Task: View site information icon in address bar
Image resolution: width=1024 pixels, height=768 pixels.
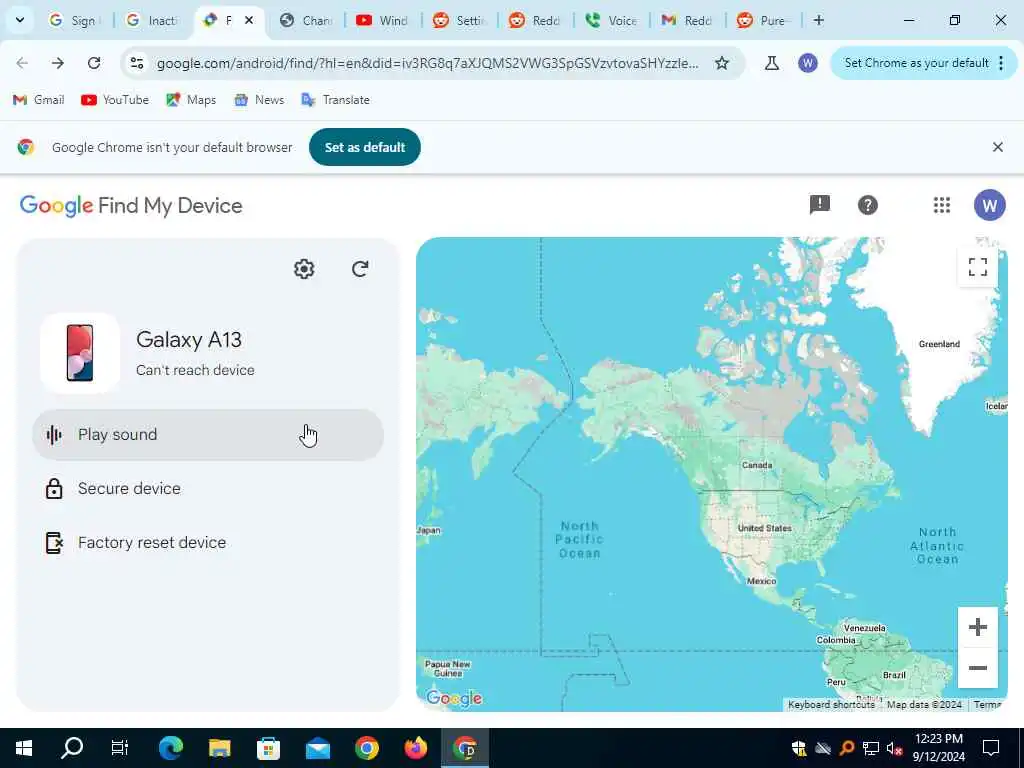Action: coord(136,63)
